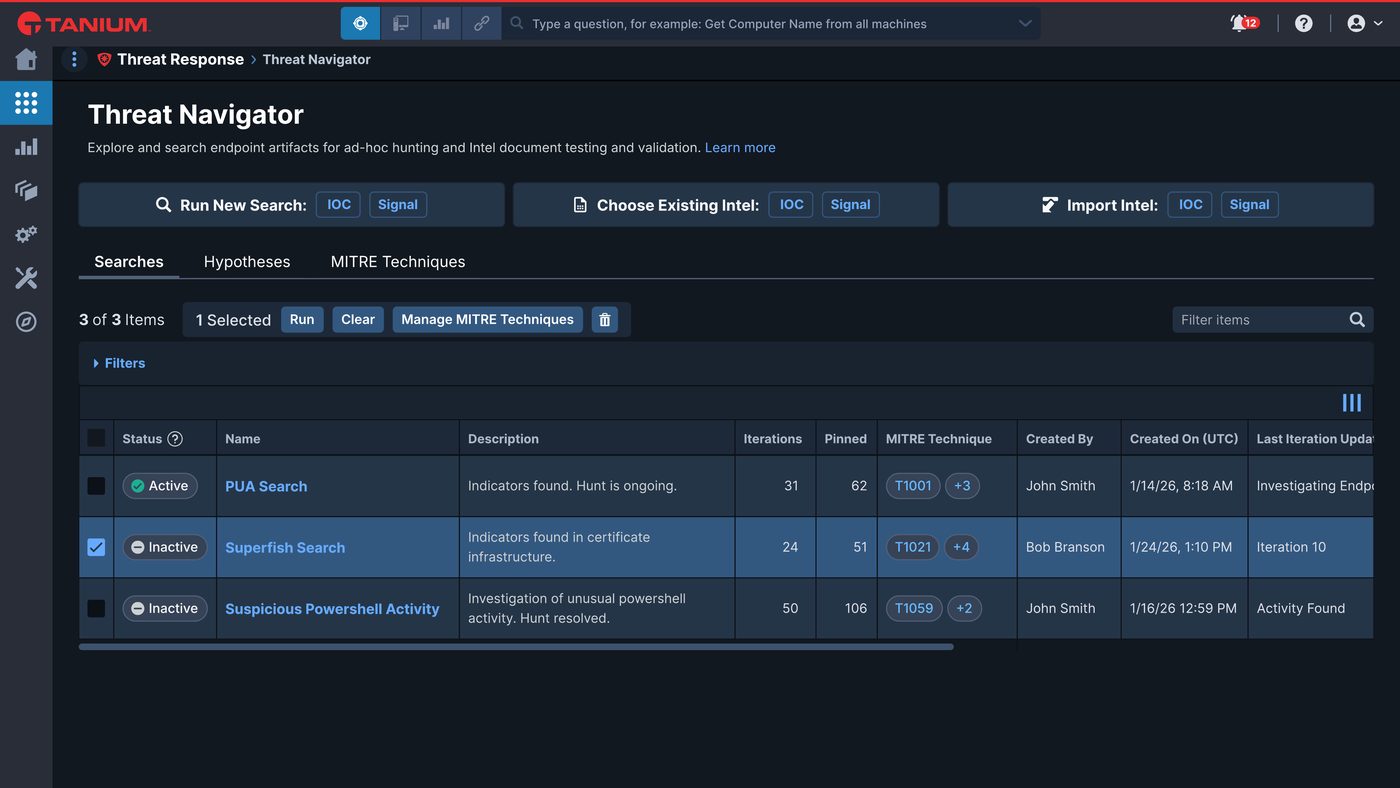This screenshot has width=1400, height=788.
Task: Open the Home icon in left sidebar
Action: [26, 59]
